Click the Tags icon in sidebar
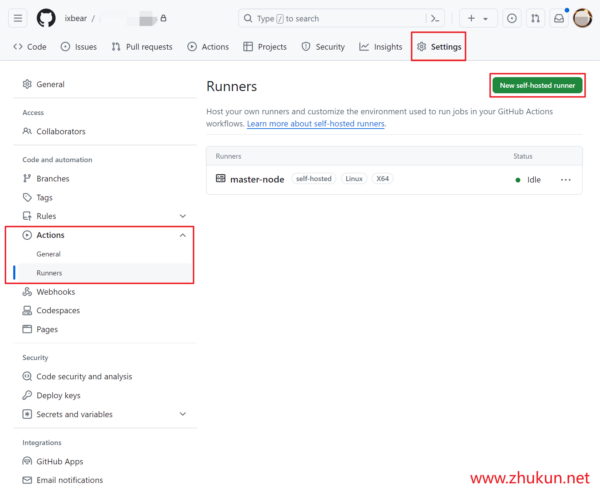Viewport: 600px width, 494px height. pos(27,197)
